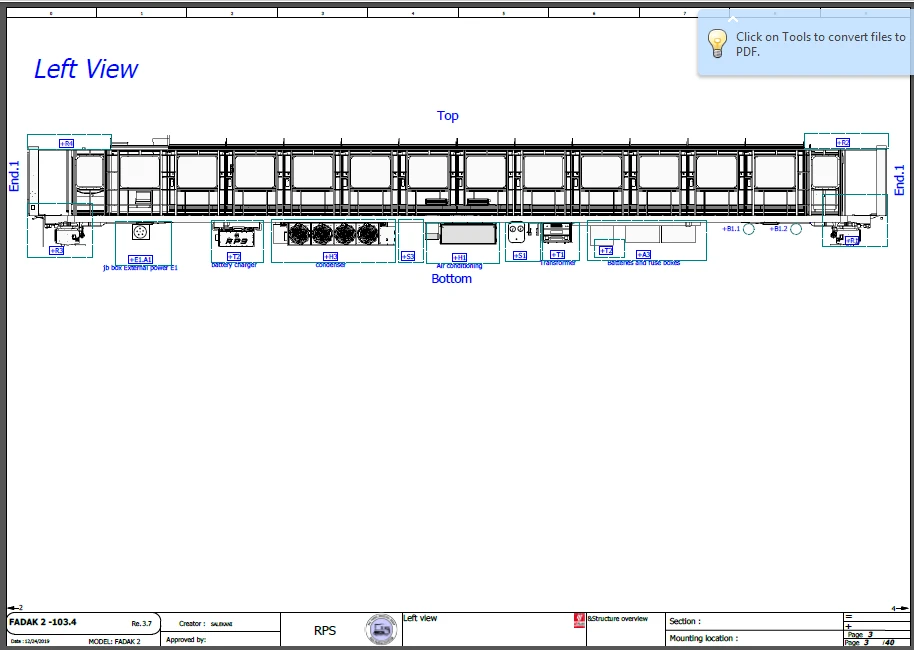914x650 pixels.
Task: Click the circle next to +B1.1
Action: click(748, 229)
